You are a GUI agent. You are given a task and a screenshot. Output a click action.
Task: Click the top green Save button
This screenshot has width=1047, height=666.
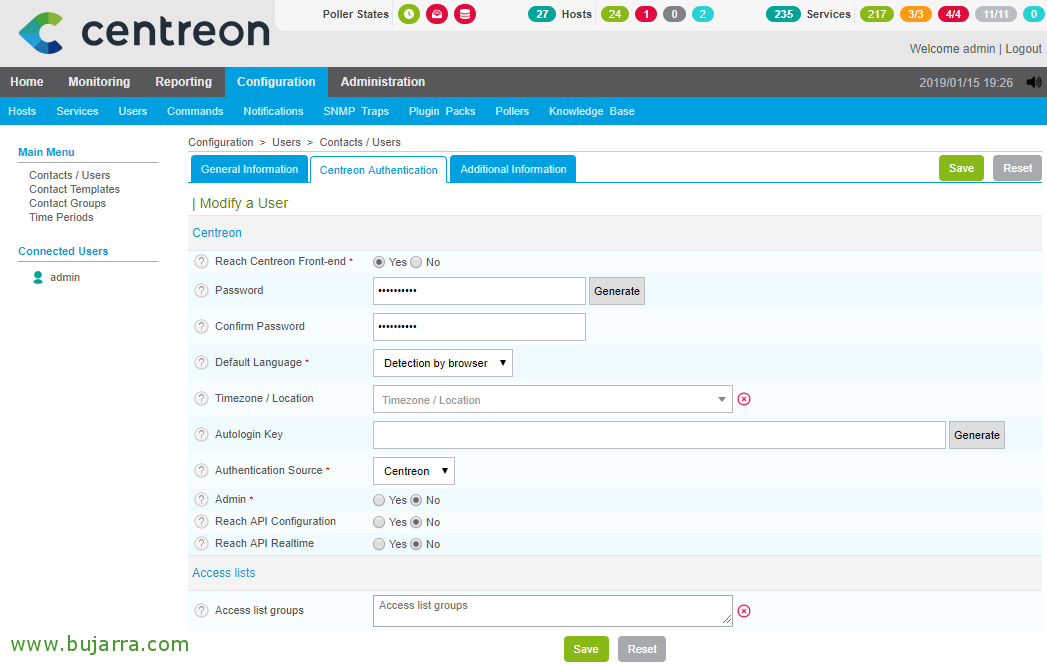962,168
